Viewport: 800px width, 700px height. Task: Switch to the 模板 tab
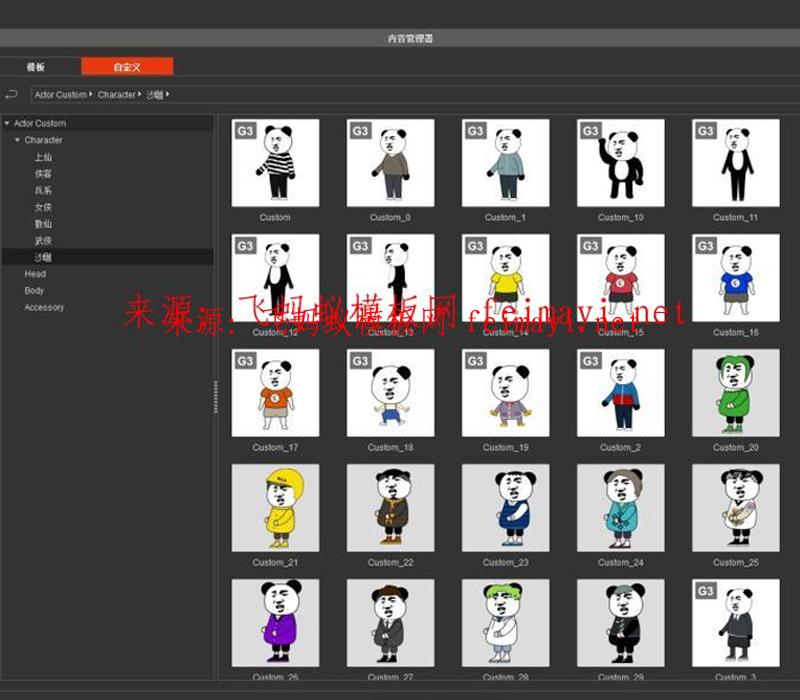click(x=36, y=67)
